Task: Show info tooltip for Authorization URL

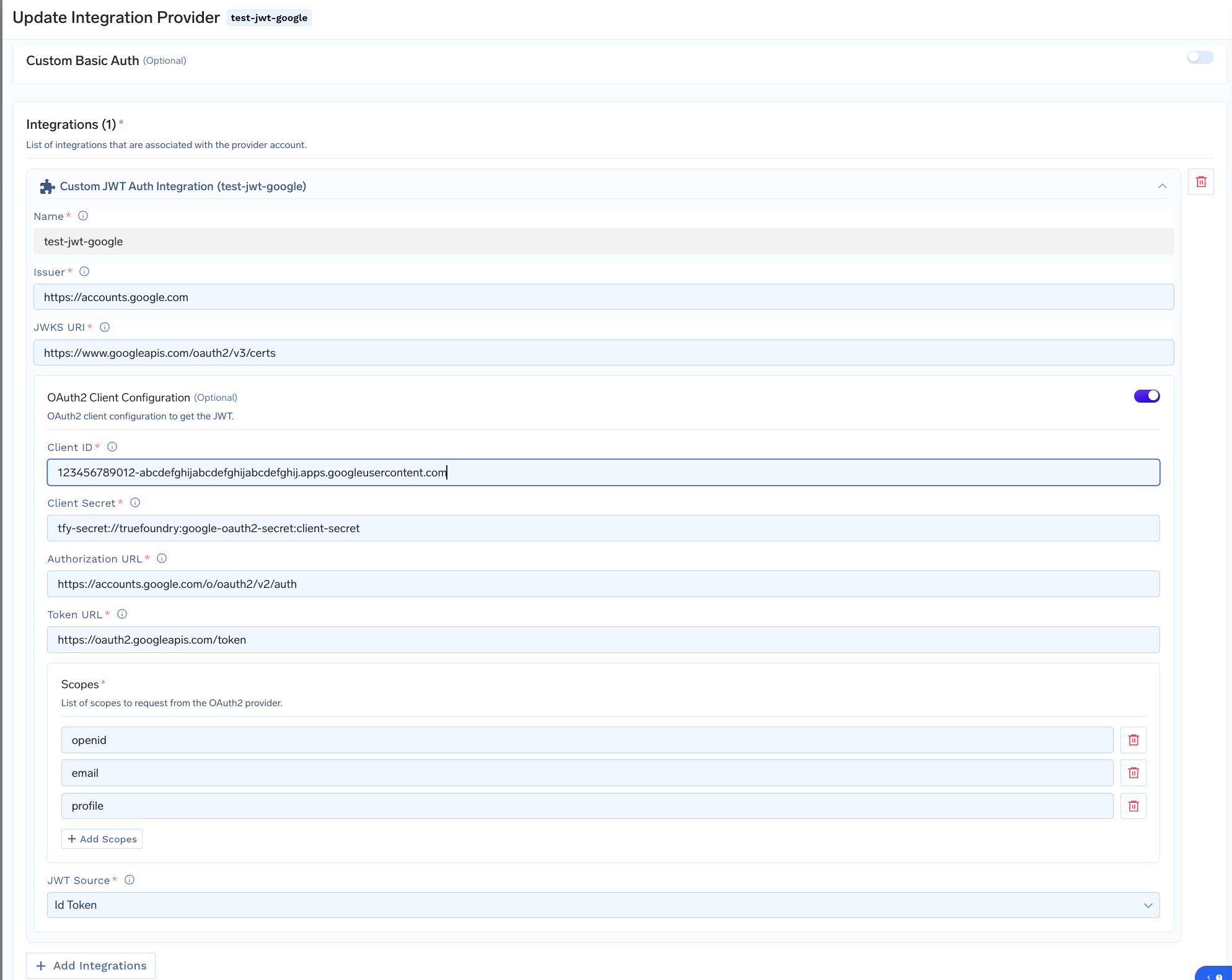Action: [162, 558]
